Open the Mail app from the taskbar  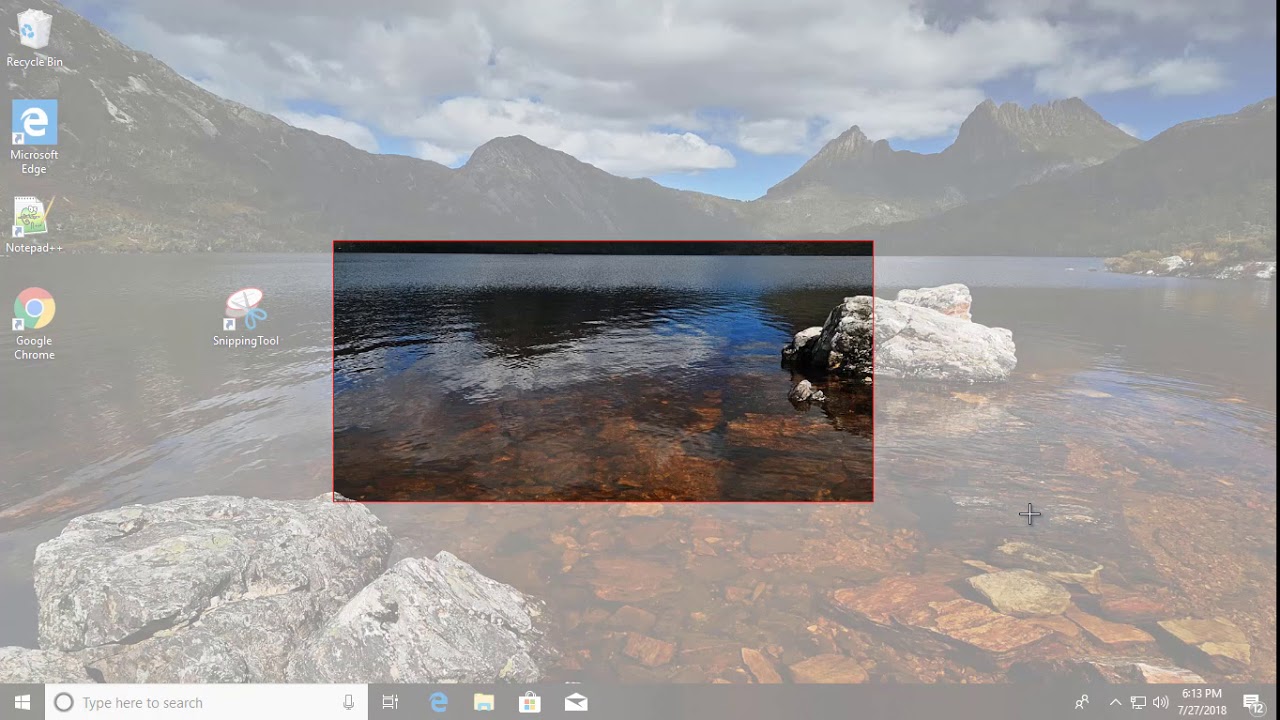click(576, 703)
